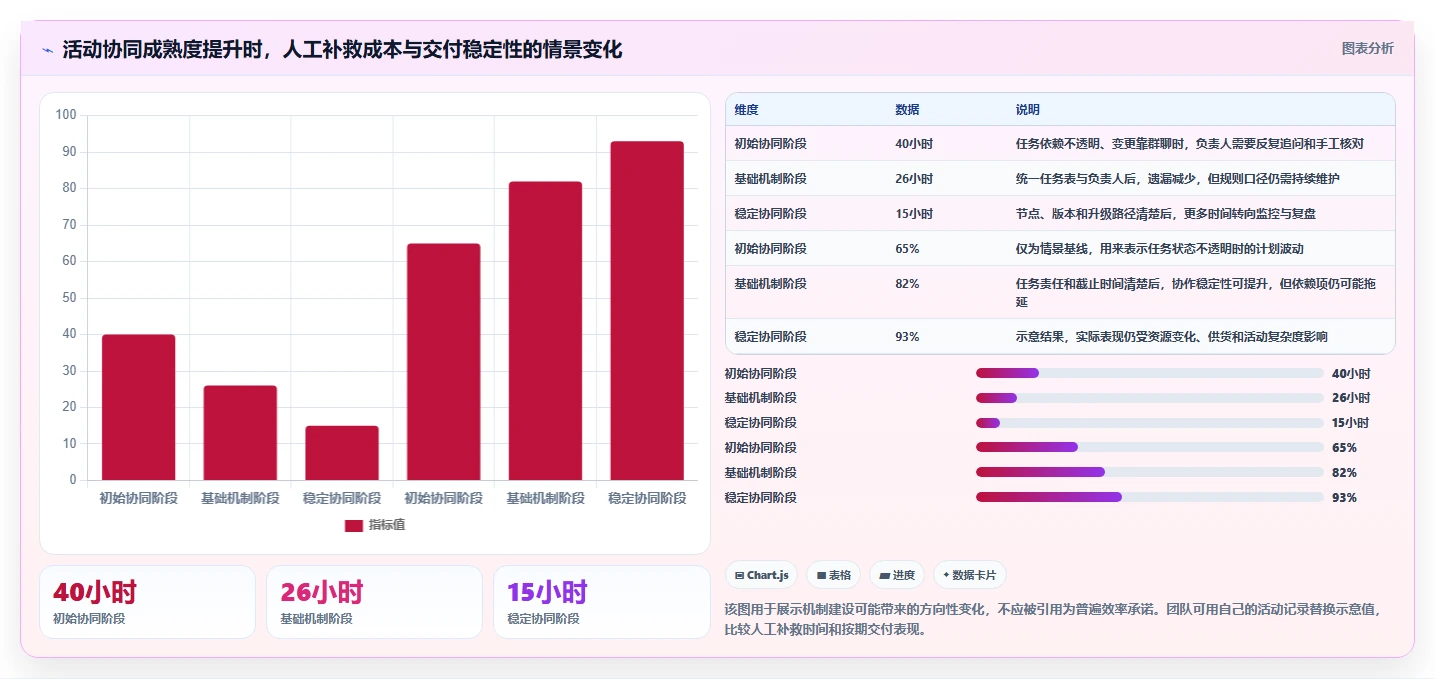The image size is (1435, 679).
Task: Click the progress bar reading 65%
Action: pos(1149,447)
